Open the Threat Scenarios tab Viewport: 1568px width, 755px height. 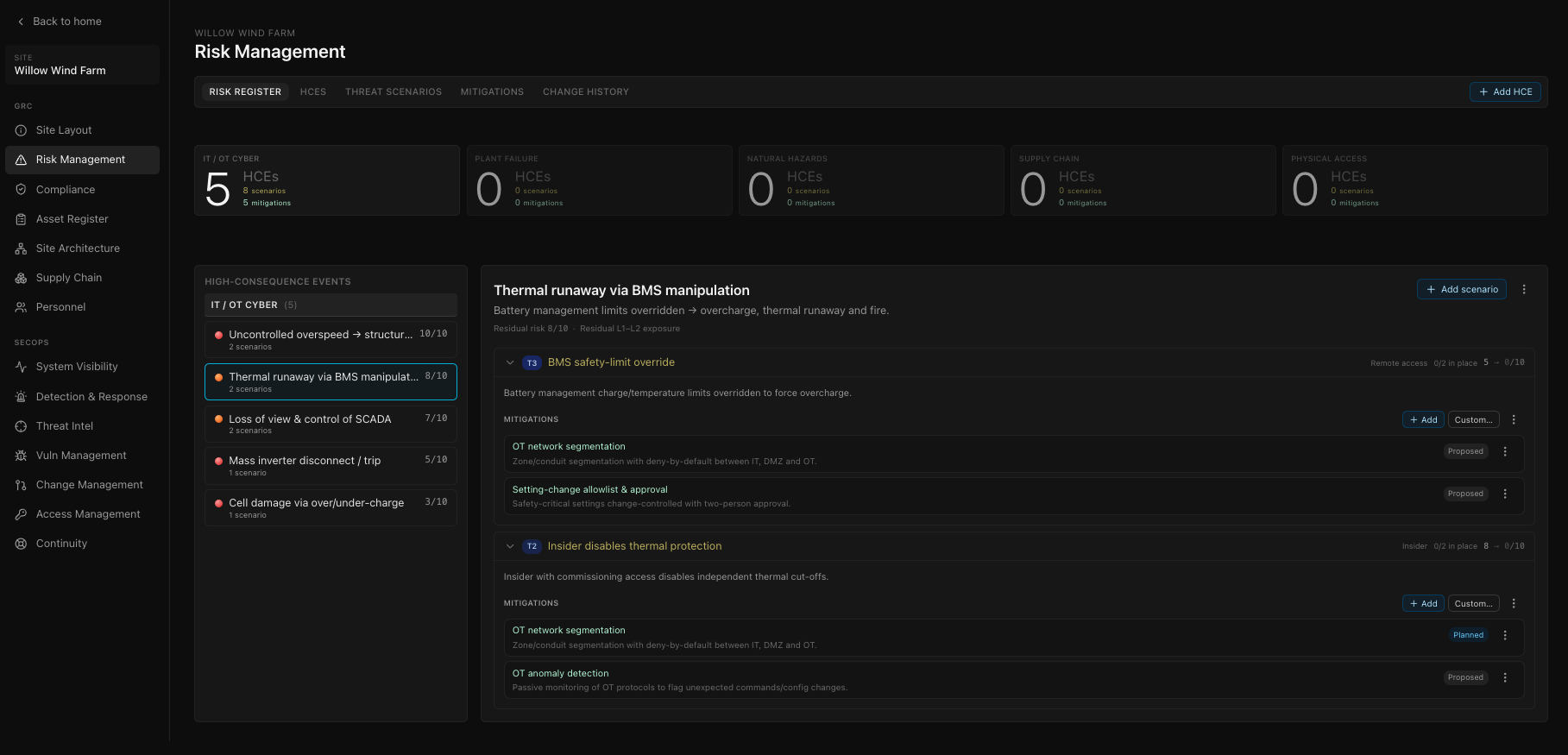(x=394, y=92)
